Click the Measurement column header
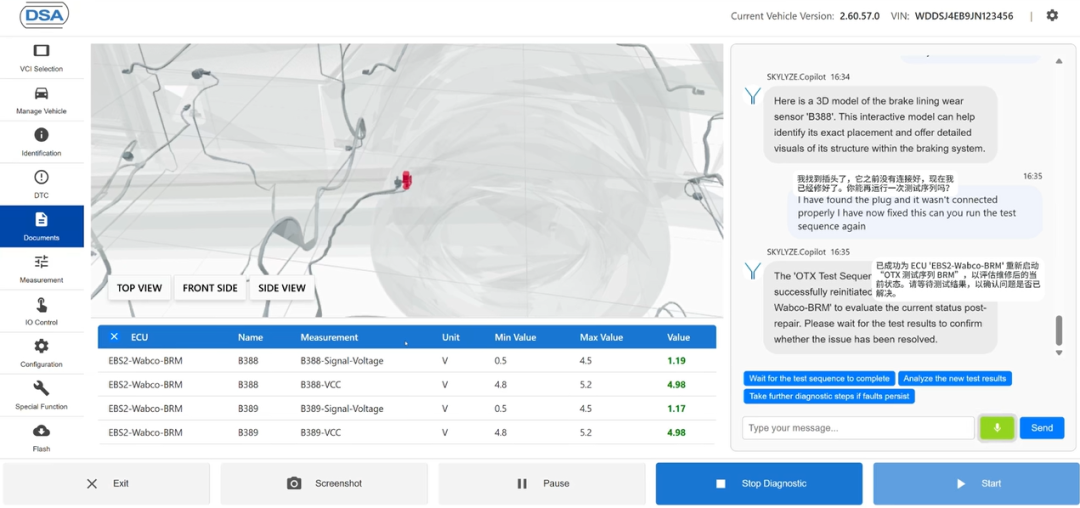The image size is (1080, 508). point(329,337)
